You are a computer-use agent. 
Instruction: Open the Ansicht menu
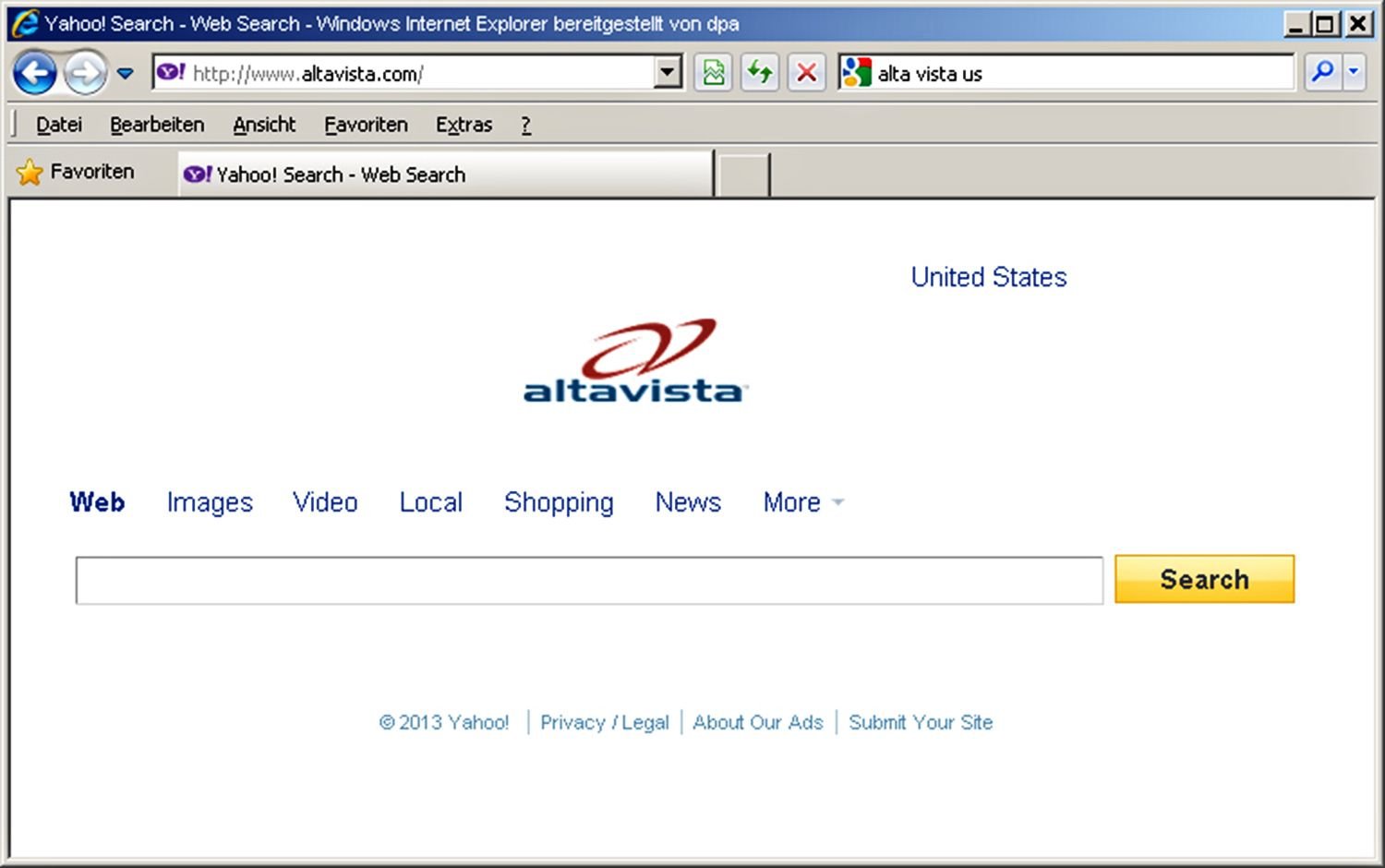click(264, 125)
